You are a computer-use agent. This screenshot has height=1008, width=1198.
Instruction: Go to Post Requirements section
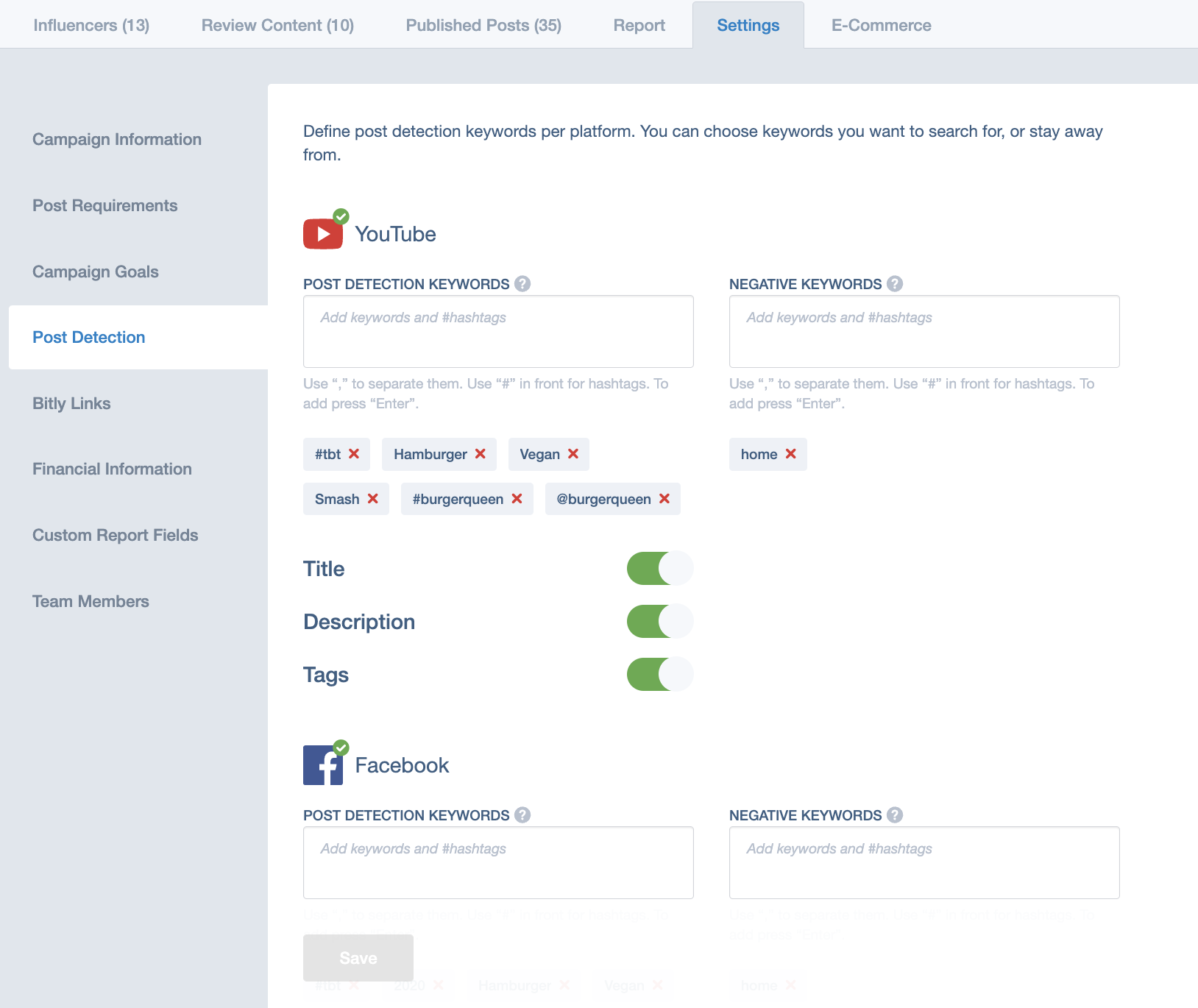click(105, 205)
